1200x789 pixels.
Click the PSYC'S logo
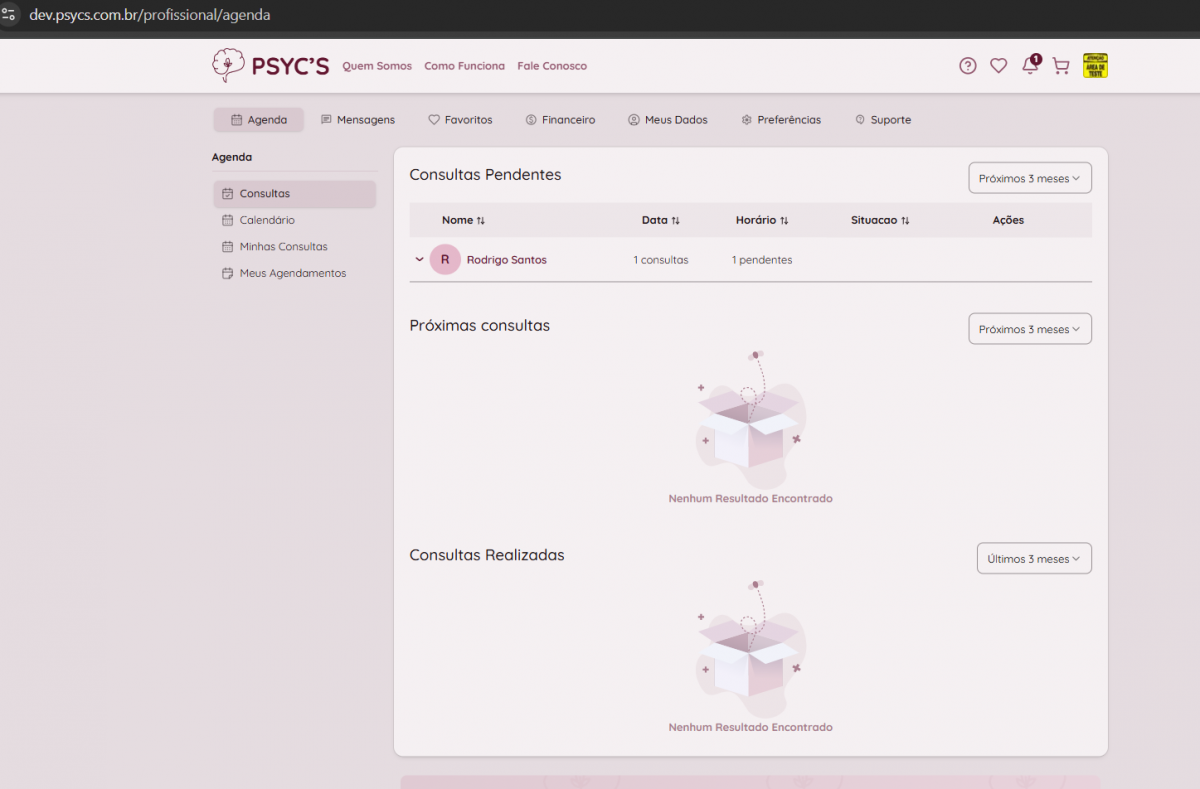pyautogui.click(x=270, y=66)
